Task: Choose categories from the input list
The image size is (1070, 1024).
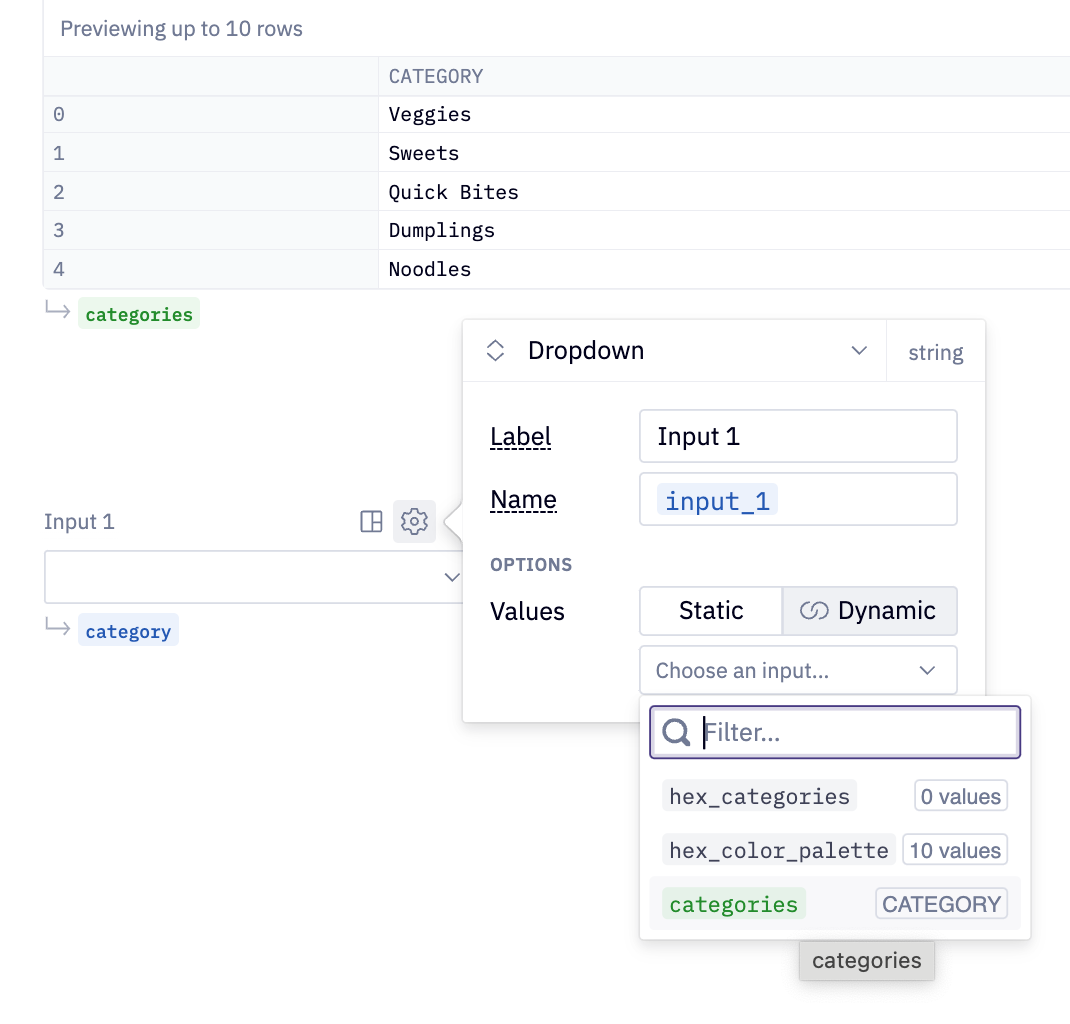Action: [x=733, y=903]
